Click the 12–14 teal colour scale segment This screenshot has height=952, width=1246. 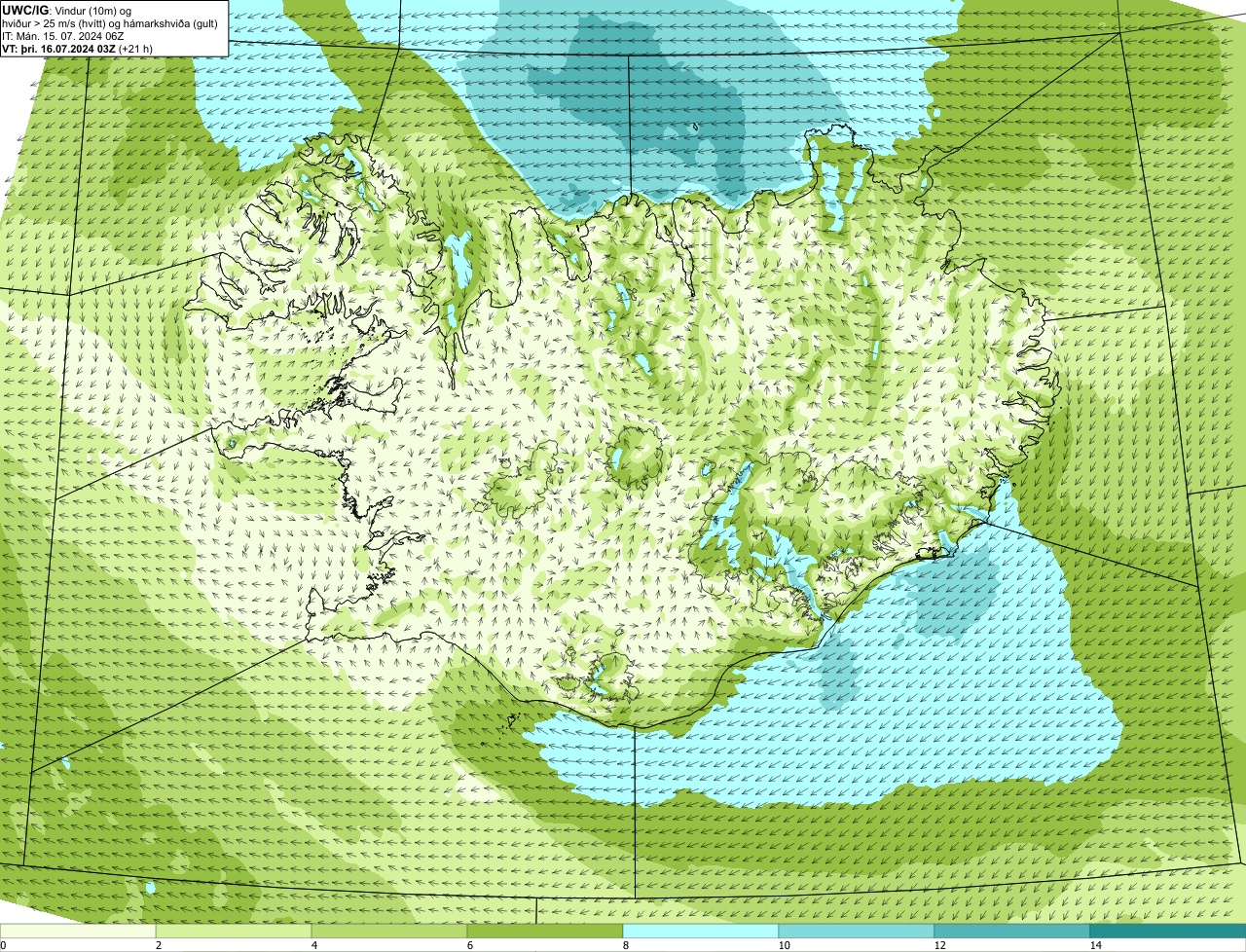coord(1012,931)
